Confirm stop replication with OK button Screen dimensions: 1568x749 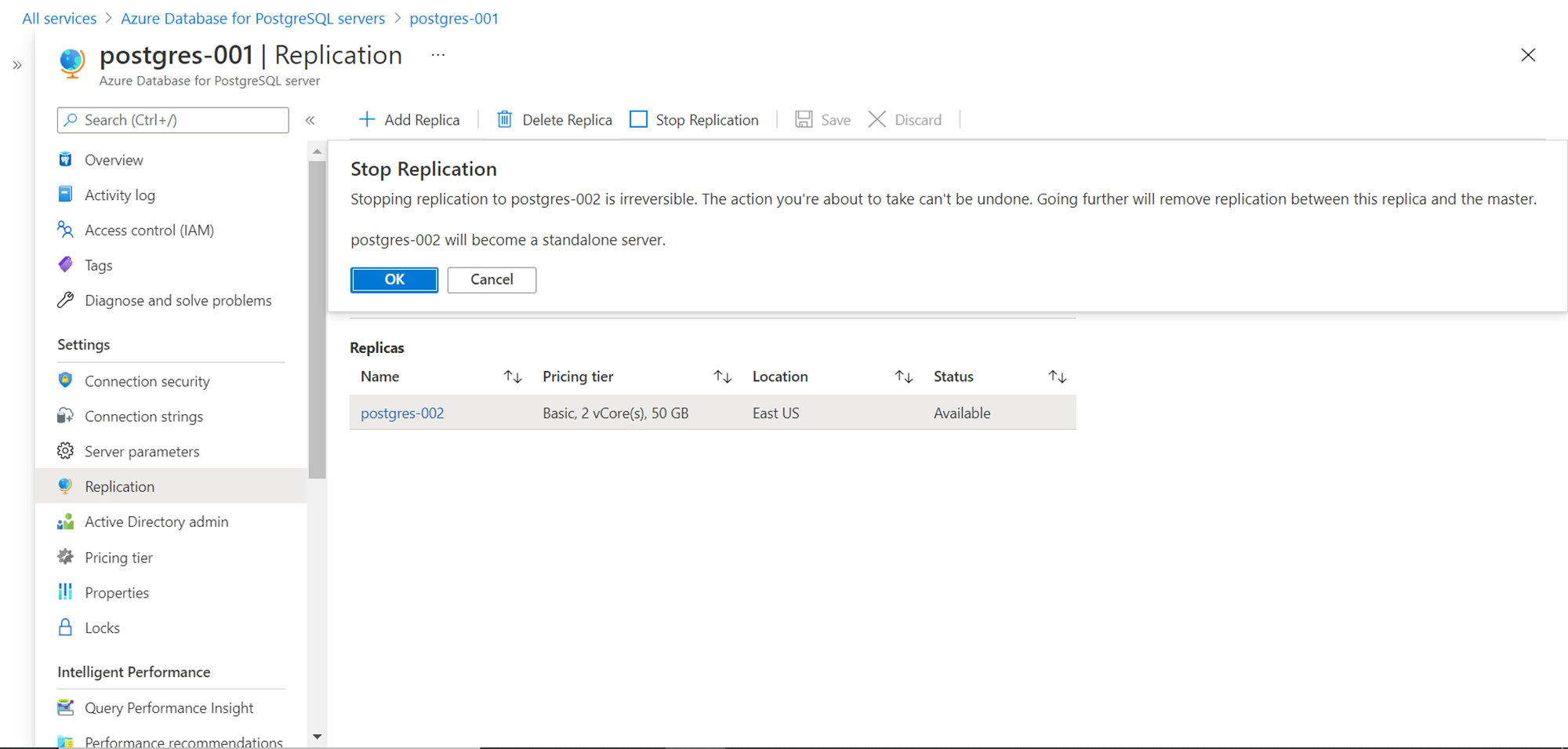coord(394,280)
